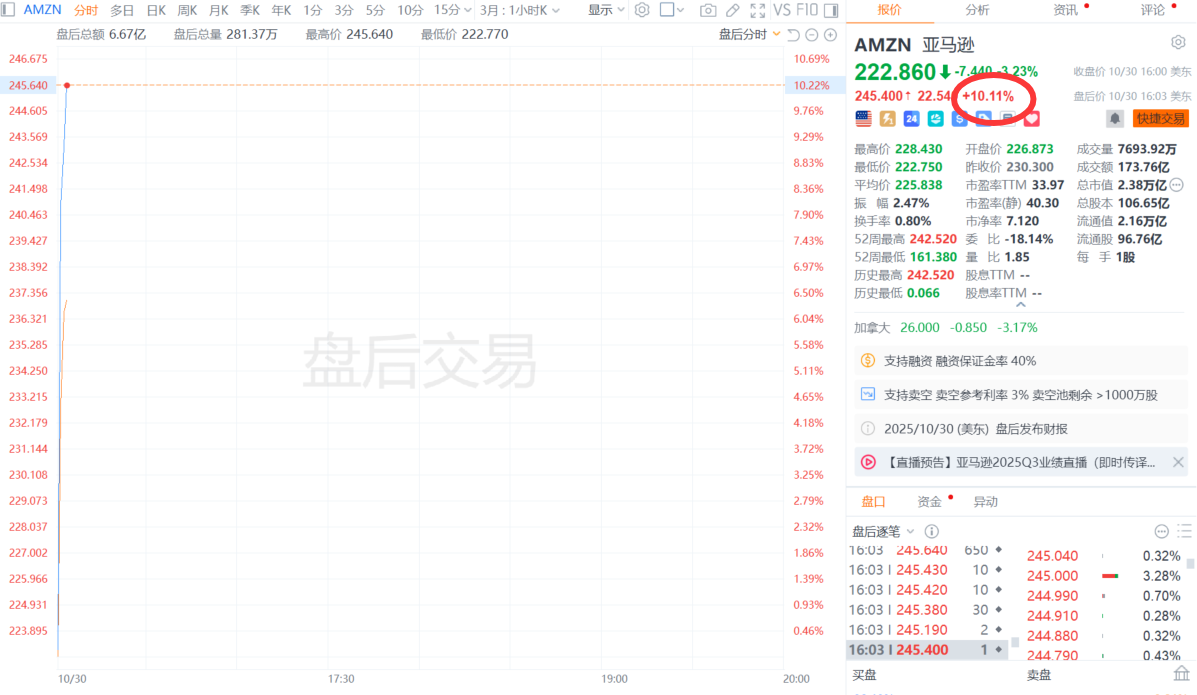Toggle the right quote panel icon
Viewport: 1197px width, 695px height.
click(831, 10)
